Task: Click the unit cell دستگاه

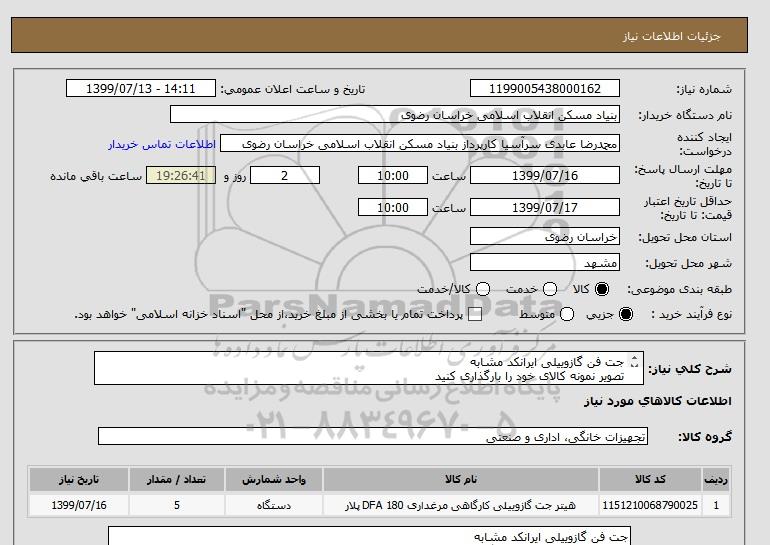Action: [274, 505]
